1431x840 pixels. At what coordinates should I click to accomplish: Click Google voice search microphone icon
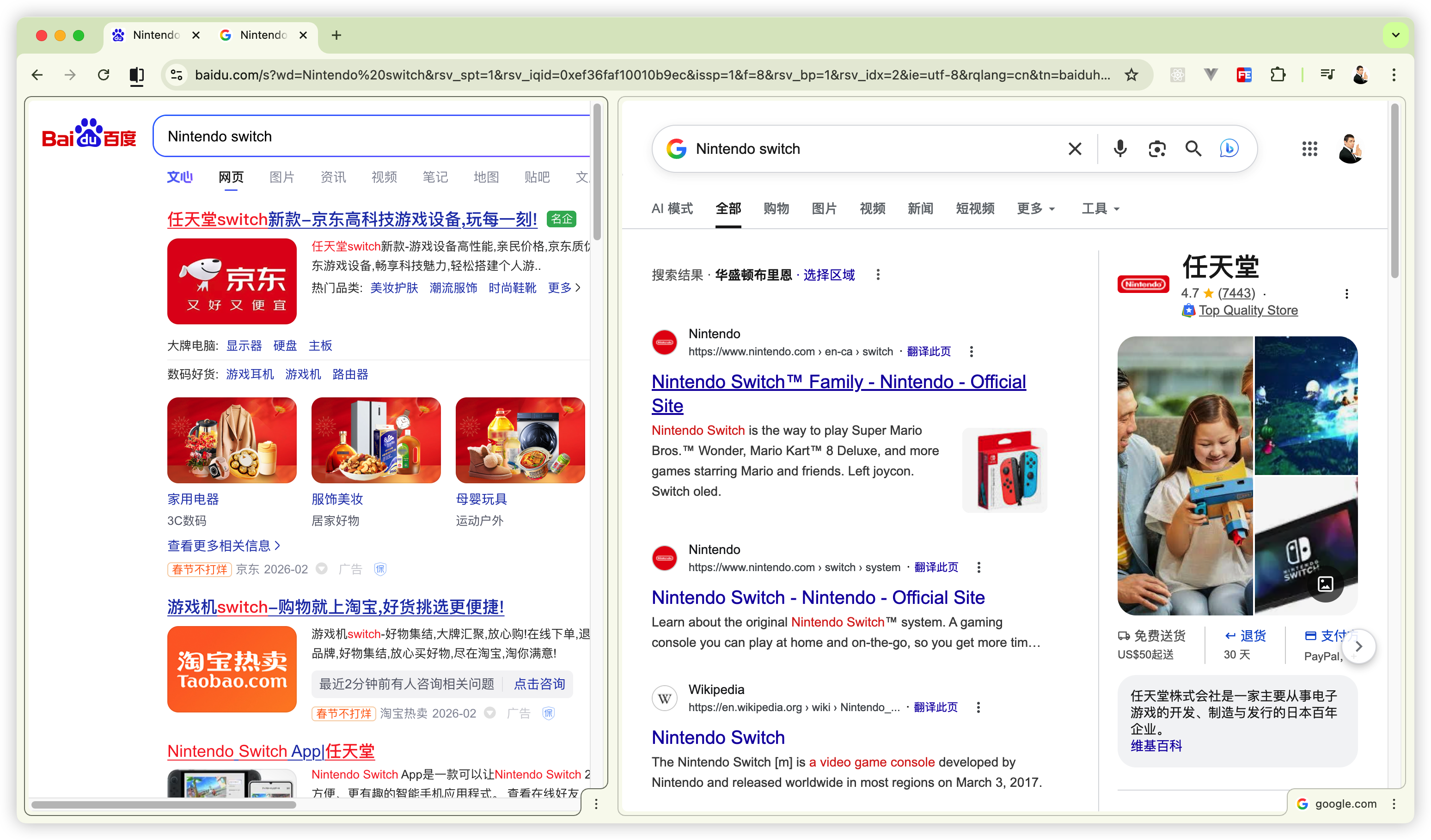[1120, 149]
